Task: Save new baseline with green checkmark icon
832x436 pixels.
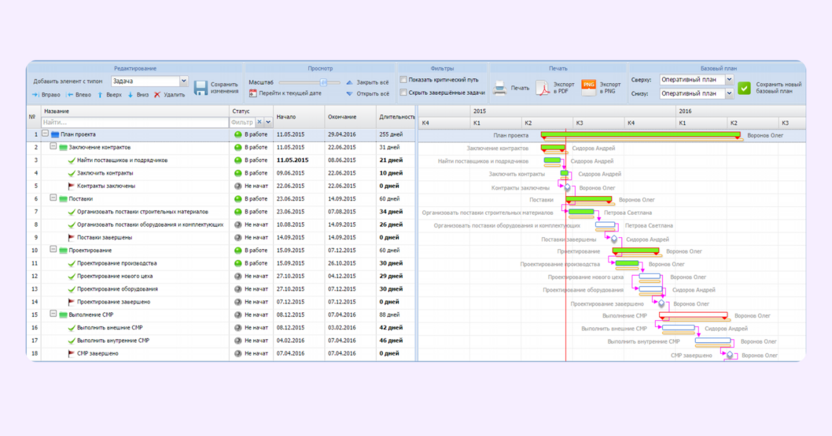Action: pos(744,88)
